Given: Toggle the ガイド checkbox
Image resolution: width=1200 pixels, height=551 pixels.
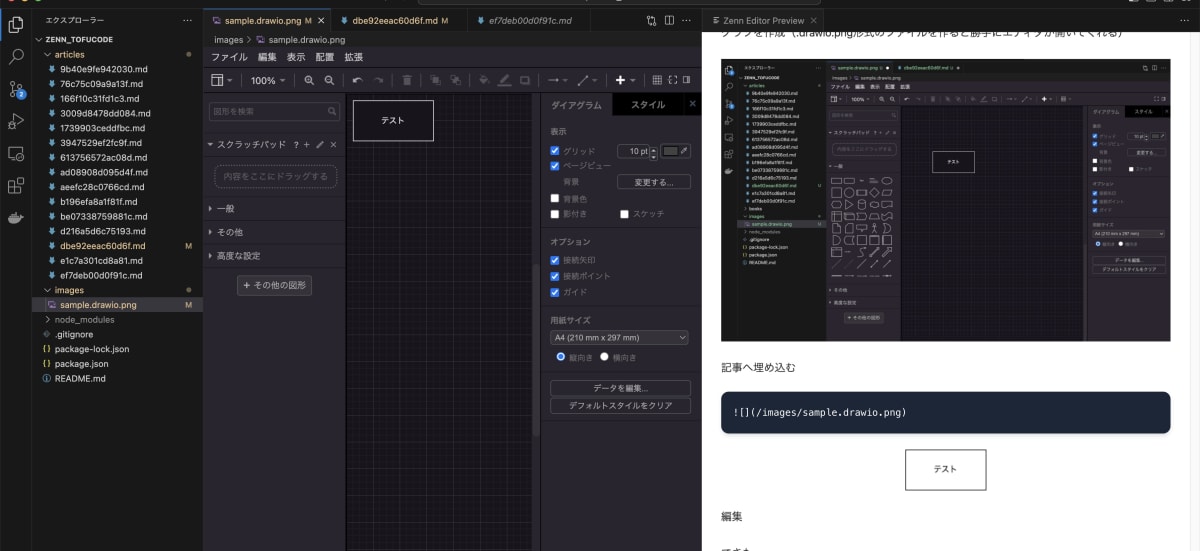Looking at the screenshot, I should pos(555,292).
